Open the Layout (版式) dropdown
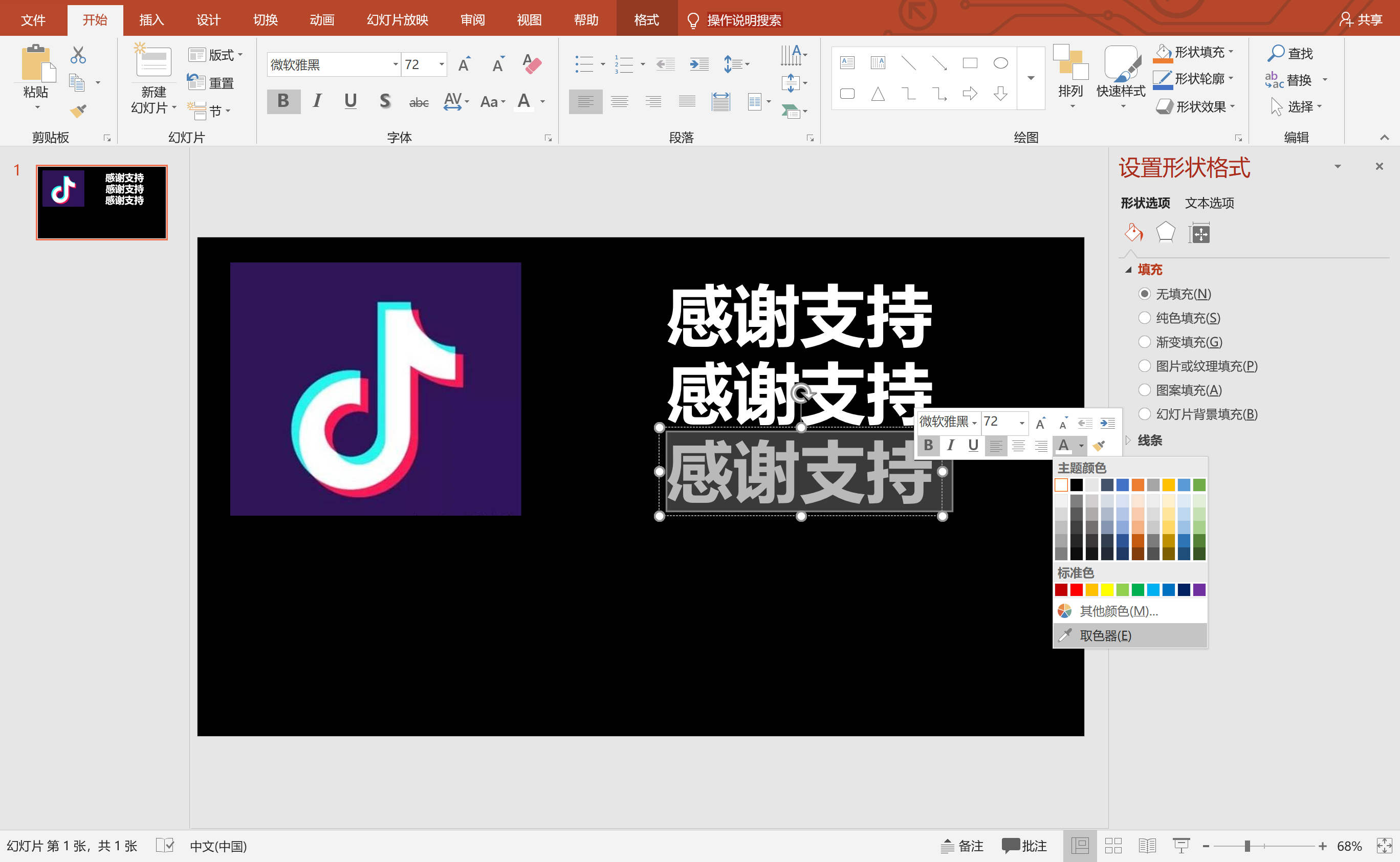Viewport: 1400px width, 862px height. point(215,55)
